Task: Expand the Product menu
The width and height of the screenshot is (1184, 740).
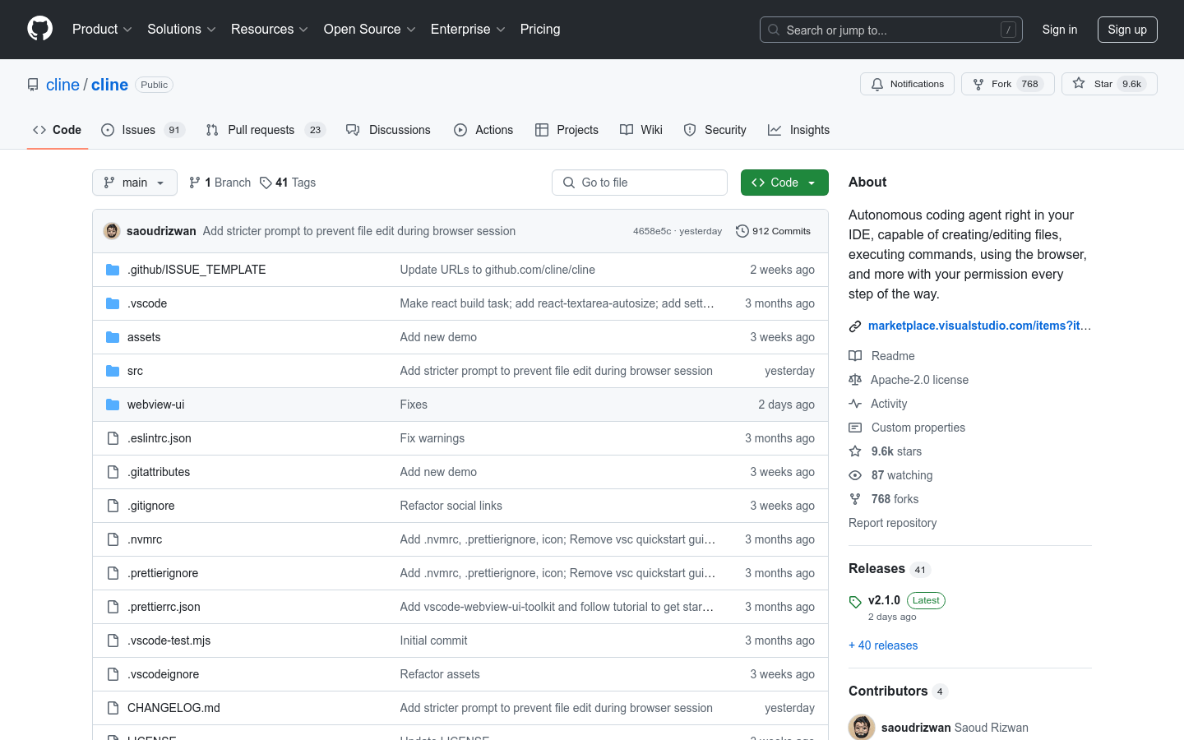Action: [x=102, y=29]
